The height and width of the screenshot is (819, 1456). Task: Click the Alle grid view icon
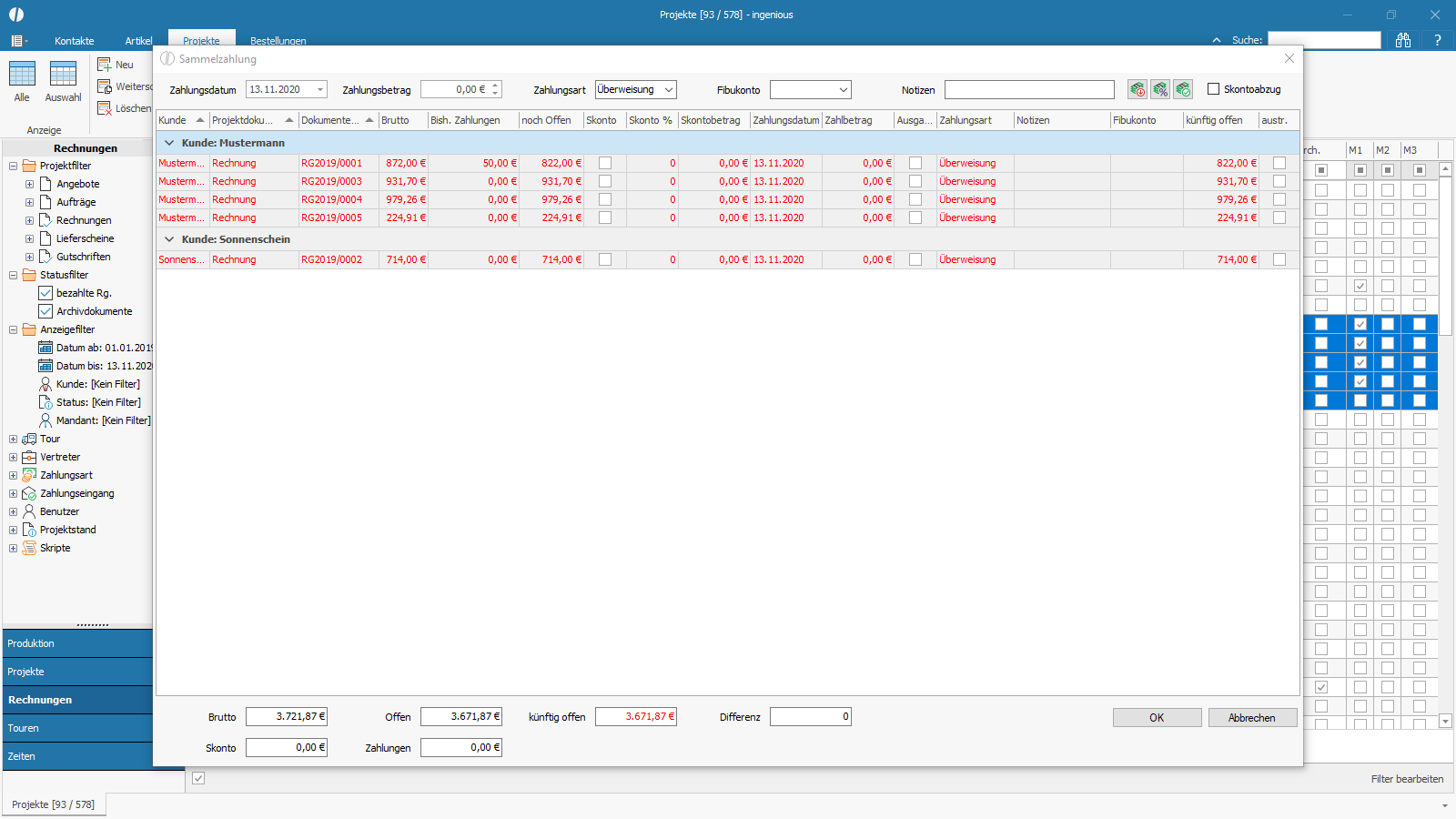pos(22,74)
